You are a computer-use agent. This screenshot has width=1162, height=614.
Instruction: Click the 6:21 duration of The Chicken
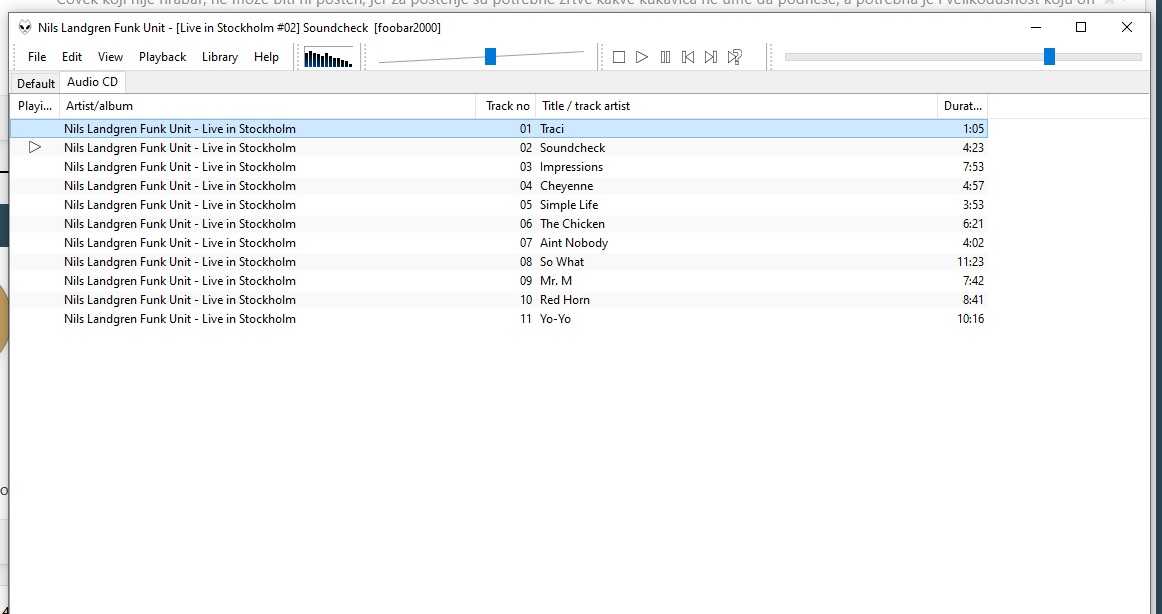pos(973,224)
